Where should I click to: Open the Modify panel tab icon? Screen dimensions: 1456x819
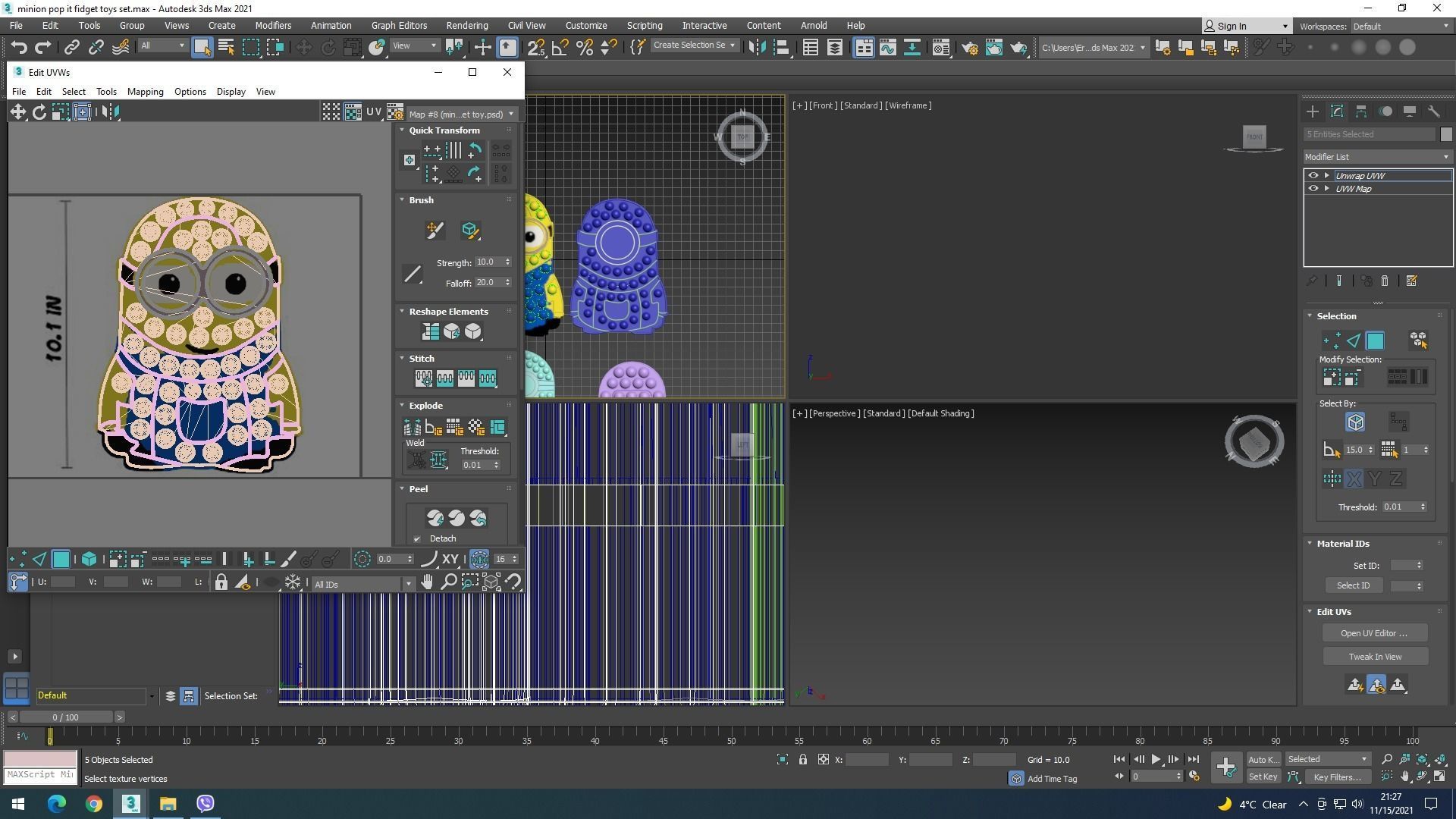click(1337, 111)
